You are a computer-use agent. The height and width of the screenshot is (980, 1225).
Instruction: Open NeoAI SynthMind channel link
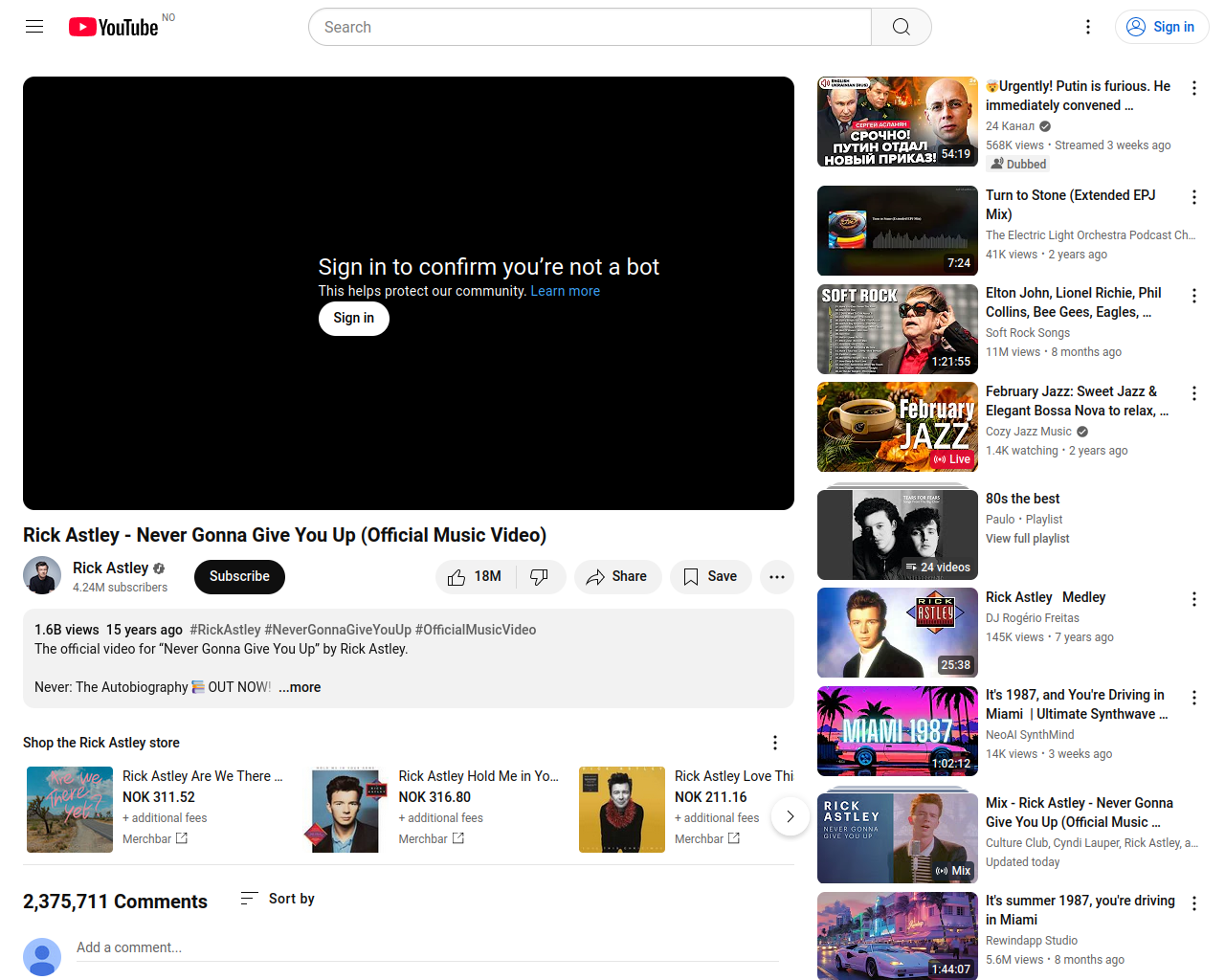[x=1030, y=735]
